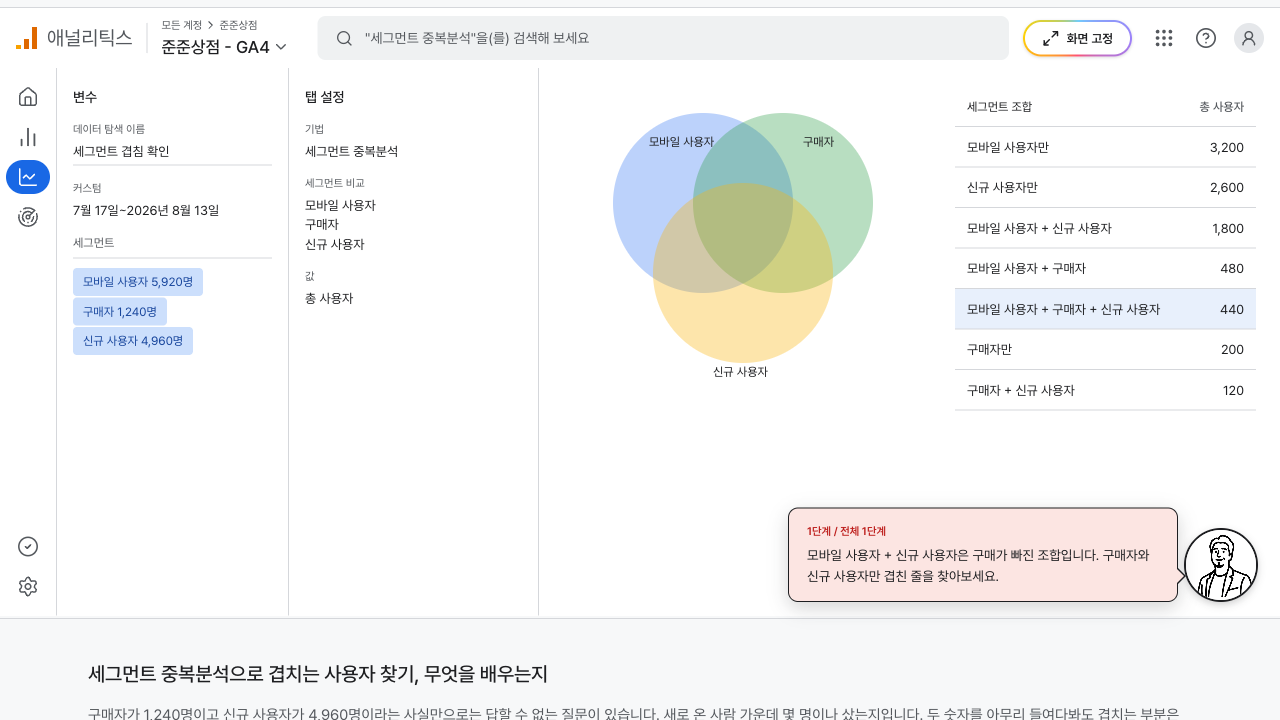
Task: Select the 모바일 사용자만 table row
Action: [1105, 147]
